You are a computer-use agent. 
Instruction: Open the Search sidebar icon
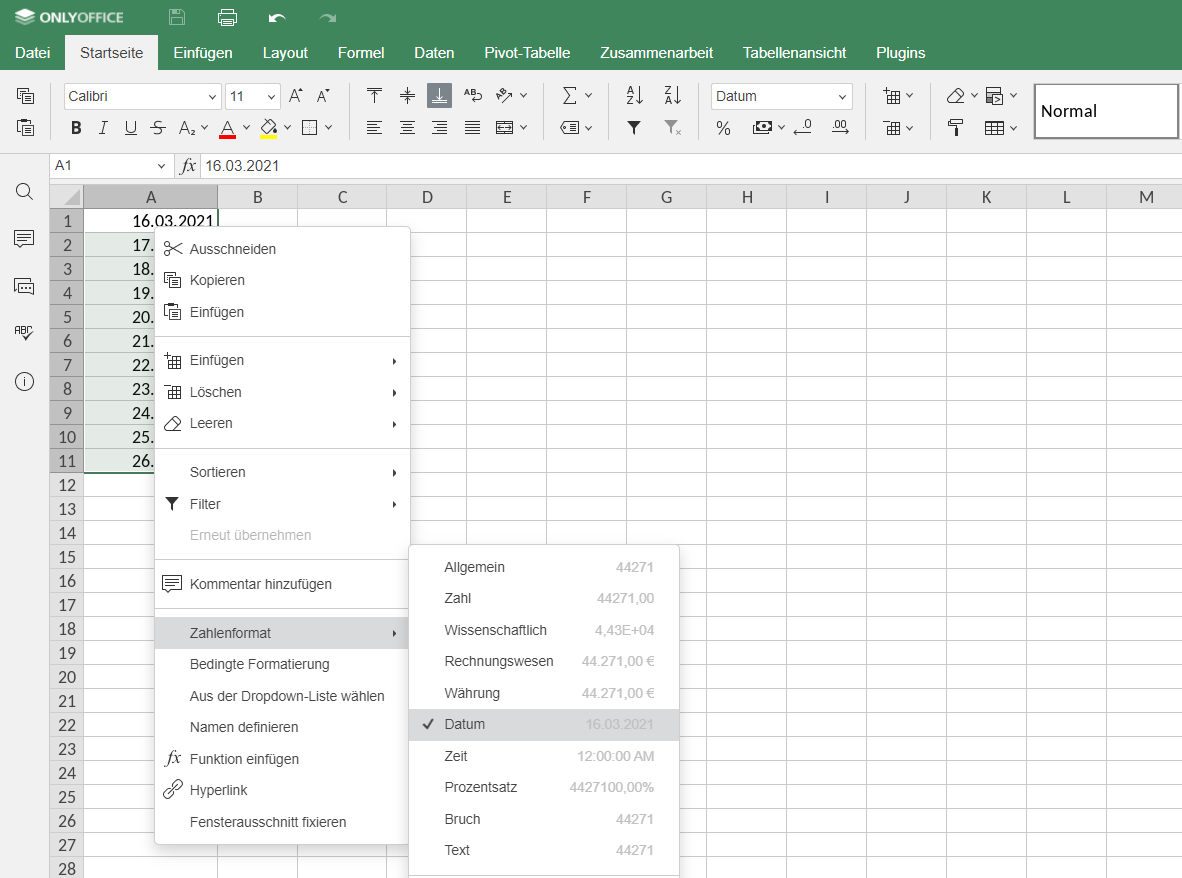coord(24,191)
